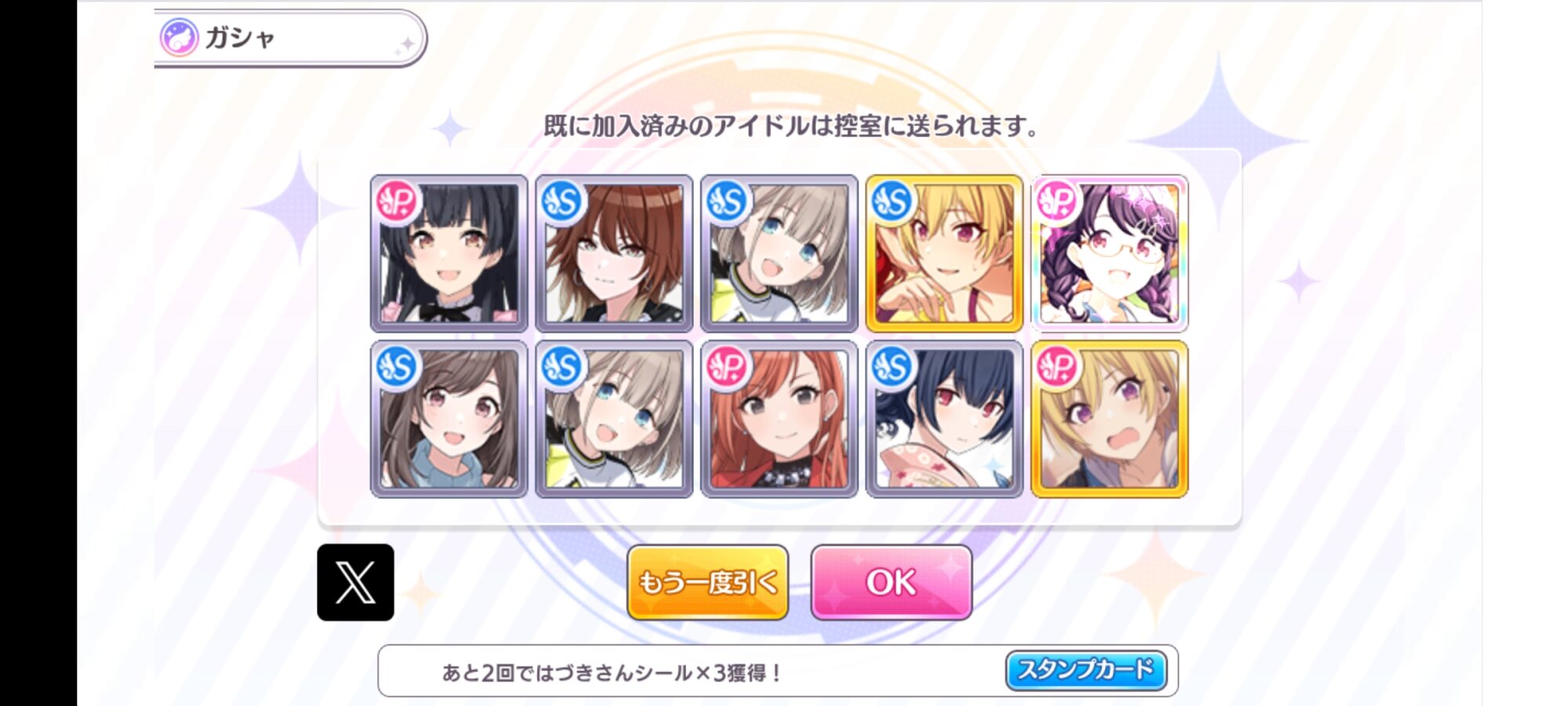This screenshot has width=1568, height=706.
Task: Select the orange-haired P idol card
Action: pos(779,419)
